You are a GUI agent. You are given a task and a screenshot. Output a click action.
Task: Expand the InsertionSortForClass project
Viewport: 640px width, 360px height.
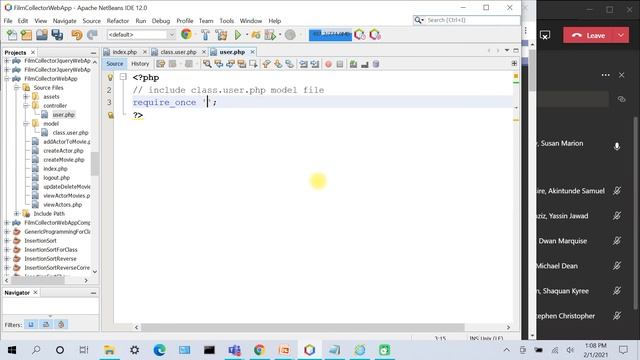(7, 249)
